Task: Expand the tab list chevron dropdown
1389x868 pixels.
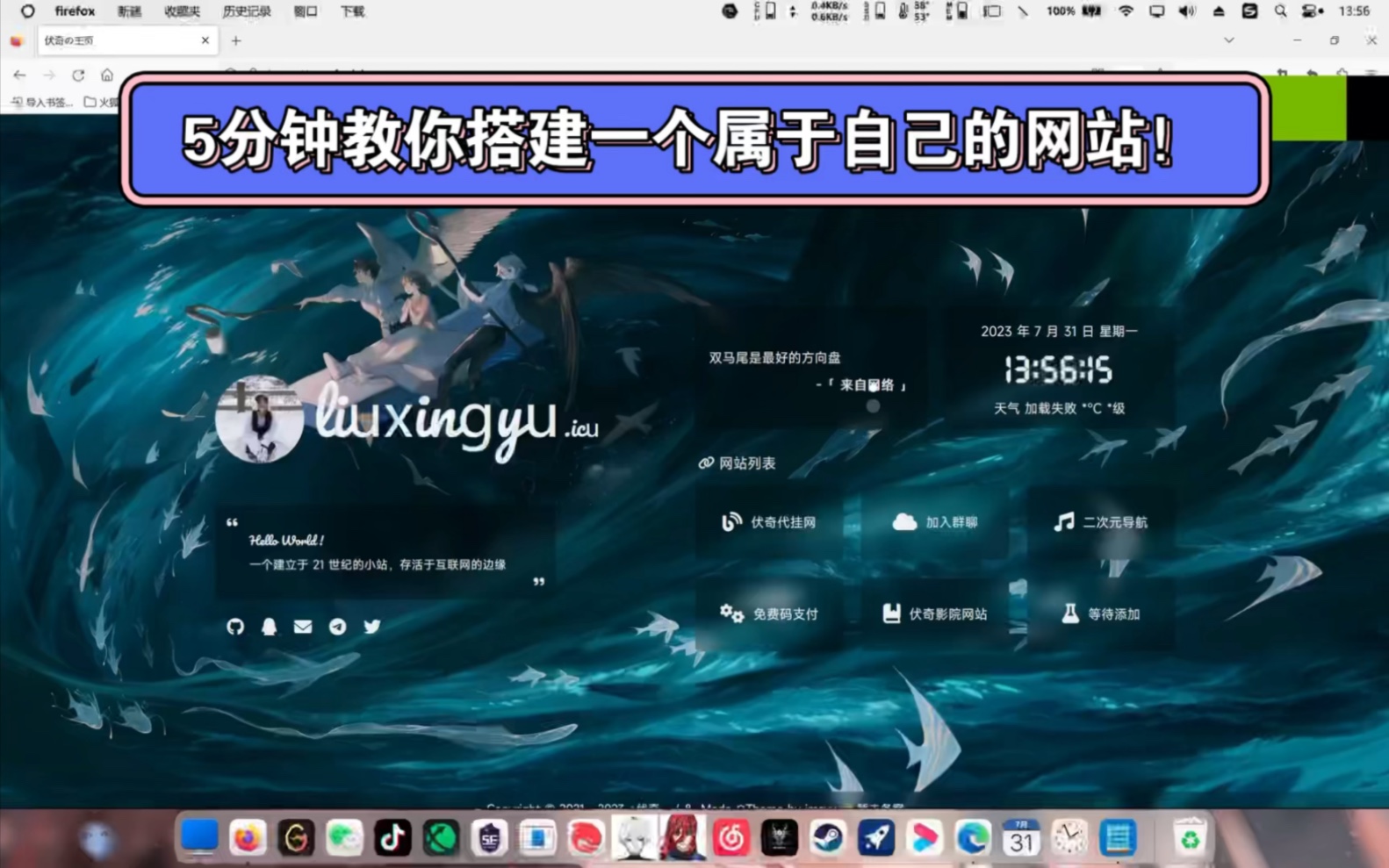Action: [x=1229, y=40]
